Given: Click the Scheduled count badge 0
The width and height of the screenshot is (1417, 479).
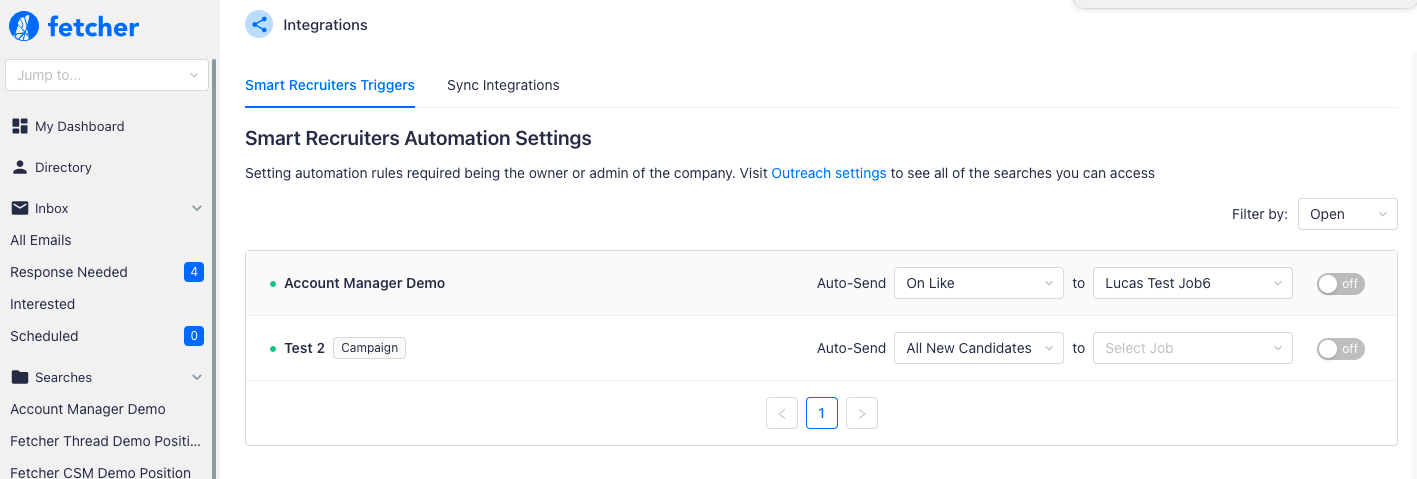Looking at the screenshot, I should pos(194,336).
